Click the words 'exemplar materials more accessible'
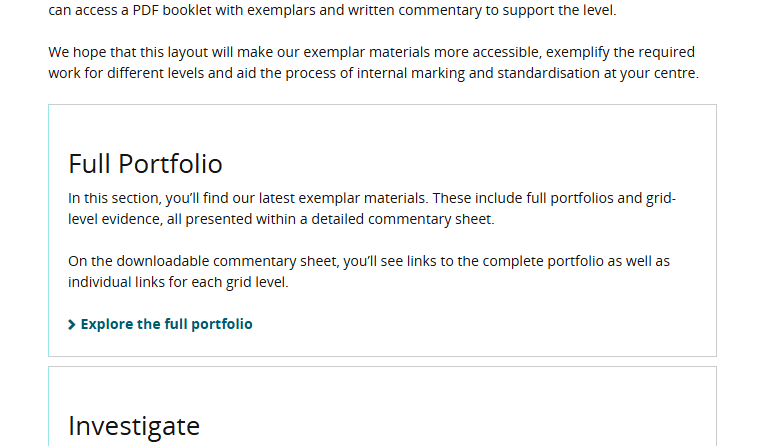773x446 pixels. pyautogui.click(x=379, y=52)
